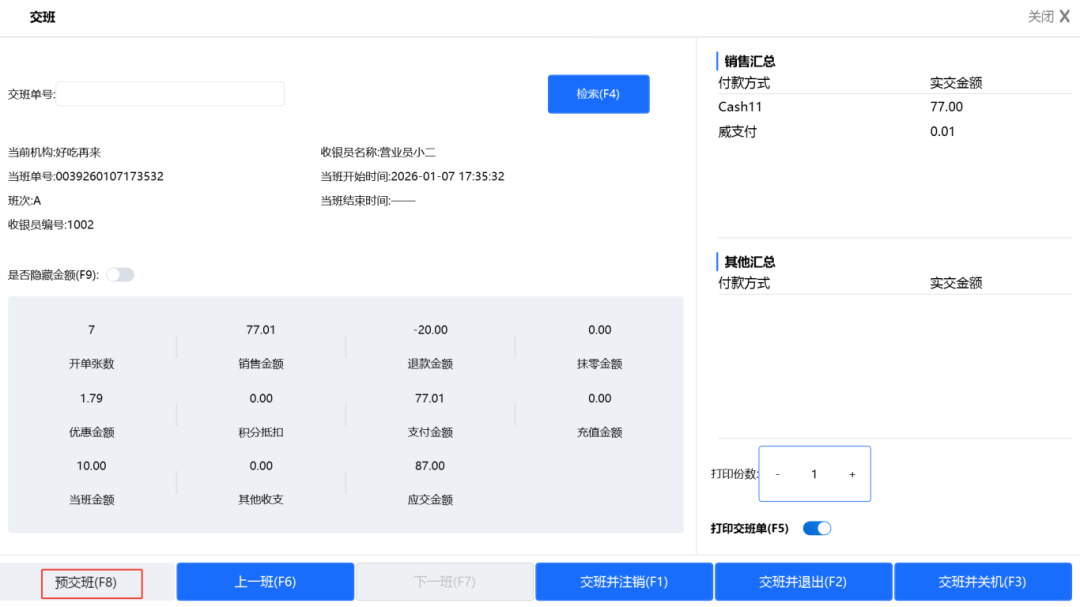The image size is (1080, 607).
Task: Increase print copies with plus button
Action: coord(852,474)
